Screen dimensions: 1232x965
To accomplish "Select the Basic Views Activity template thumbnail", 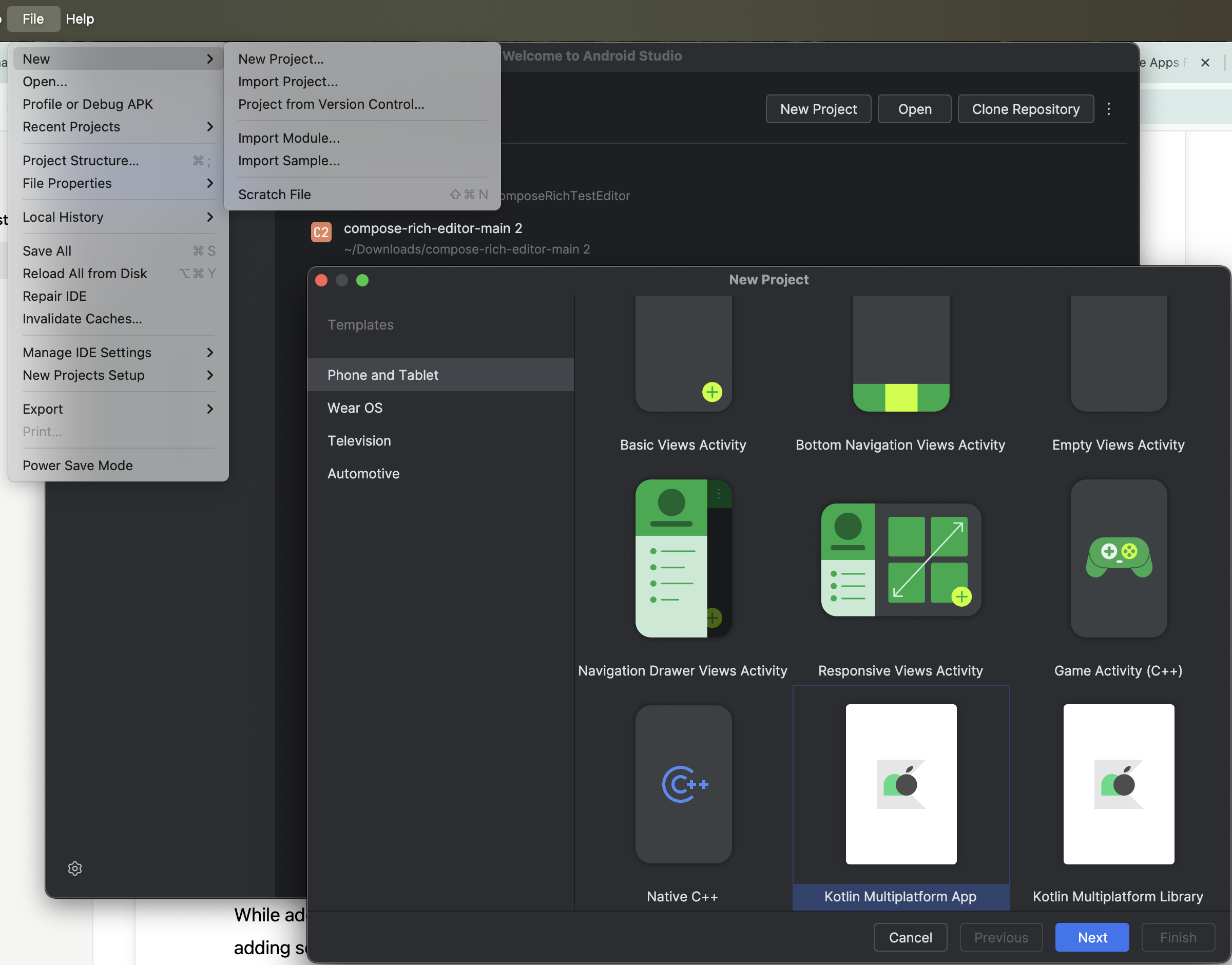I will 683,354.
